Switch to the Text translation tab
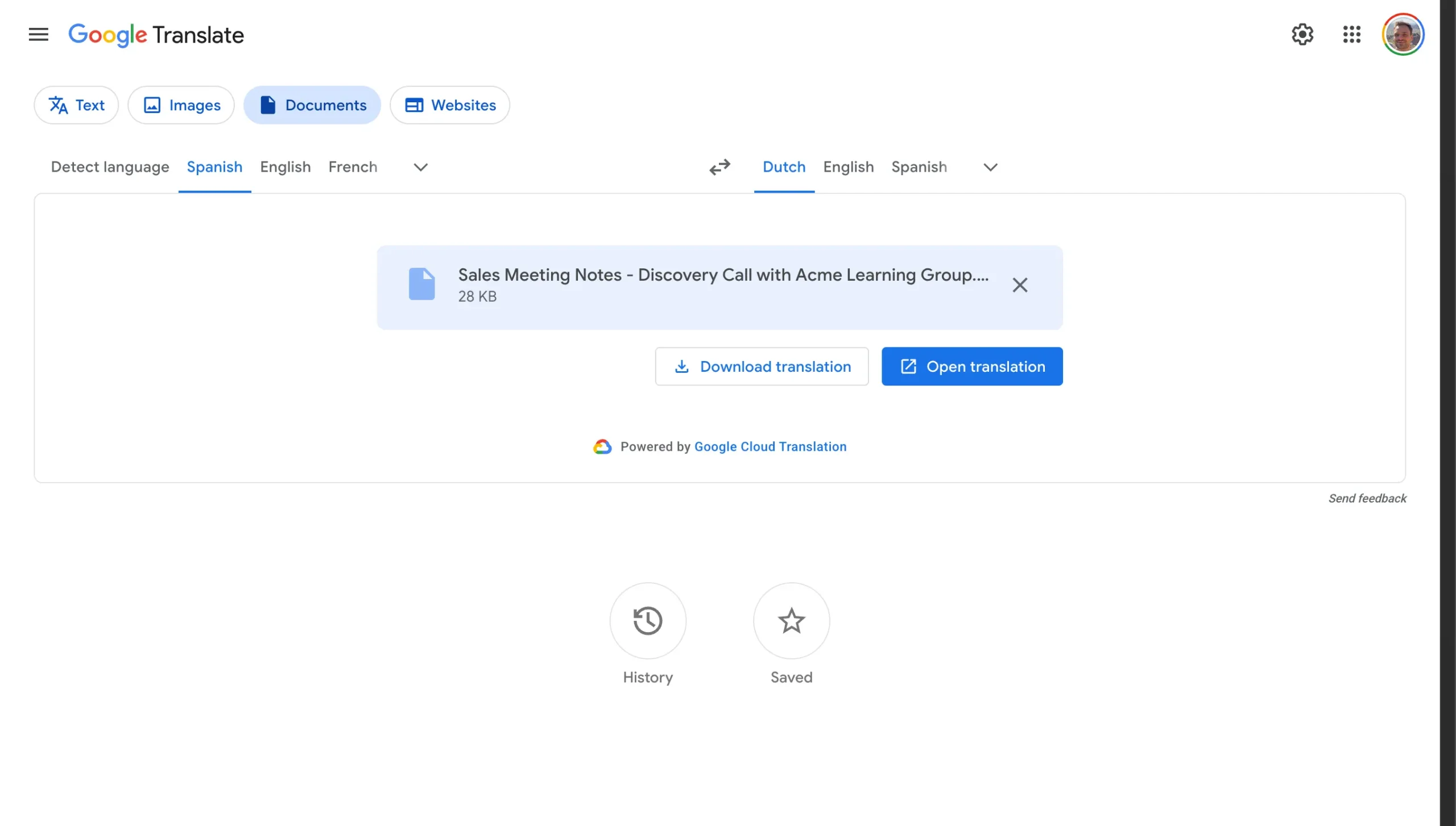The image size is (1456, 826). pos(76,105)
